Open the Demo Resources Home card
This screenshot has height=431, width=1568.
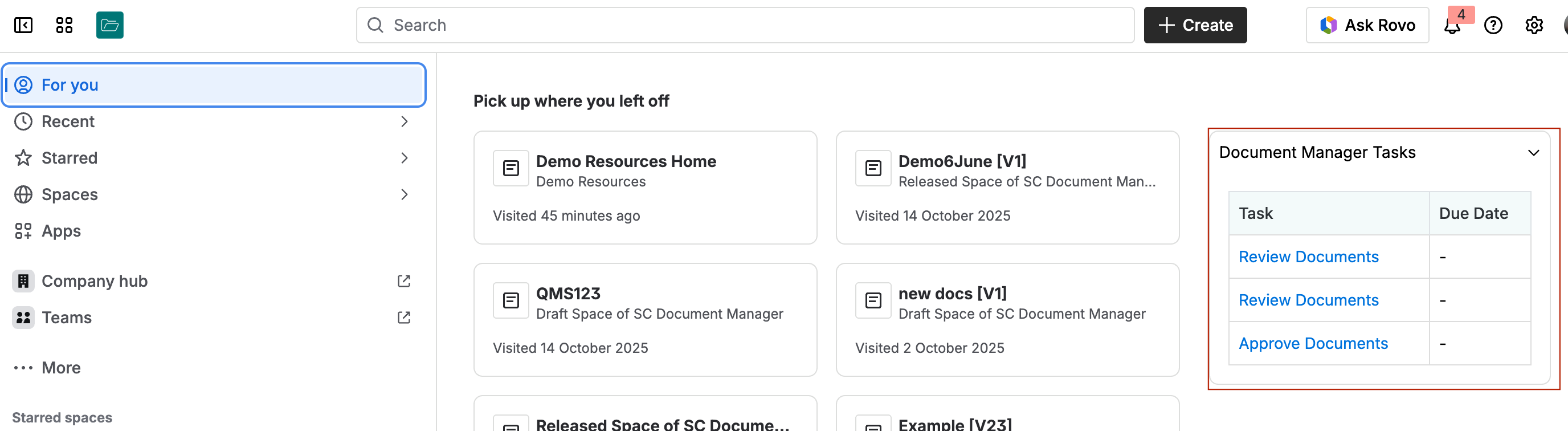[644, 188]
